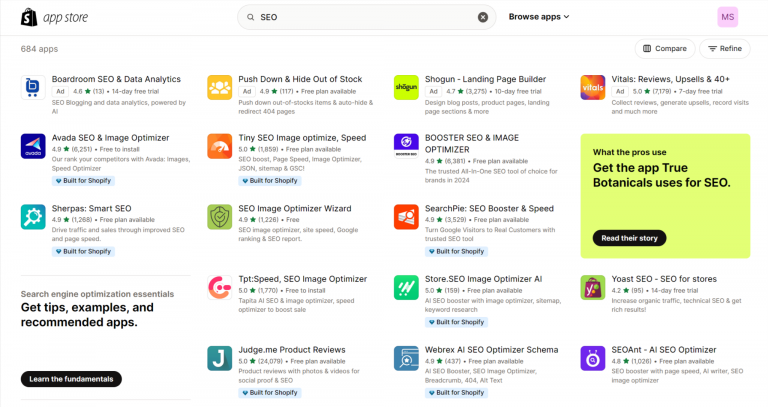The height and width of the screenshot is (407, 768).
Task: Click Built for Shopify badge under SearchPie
Action: 456,251
